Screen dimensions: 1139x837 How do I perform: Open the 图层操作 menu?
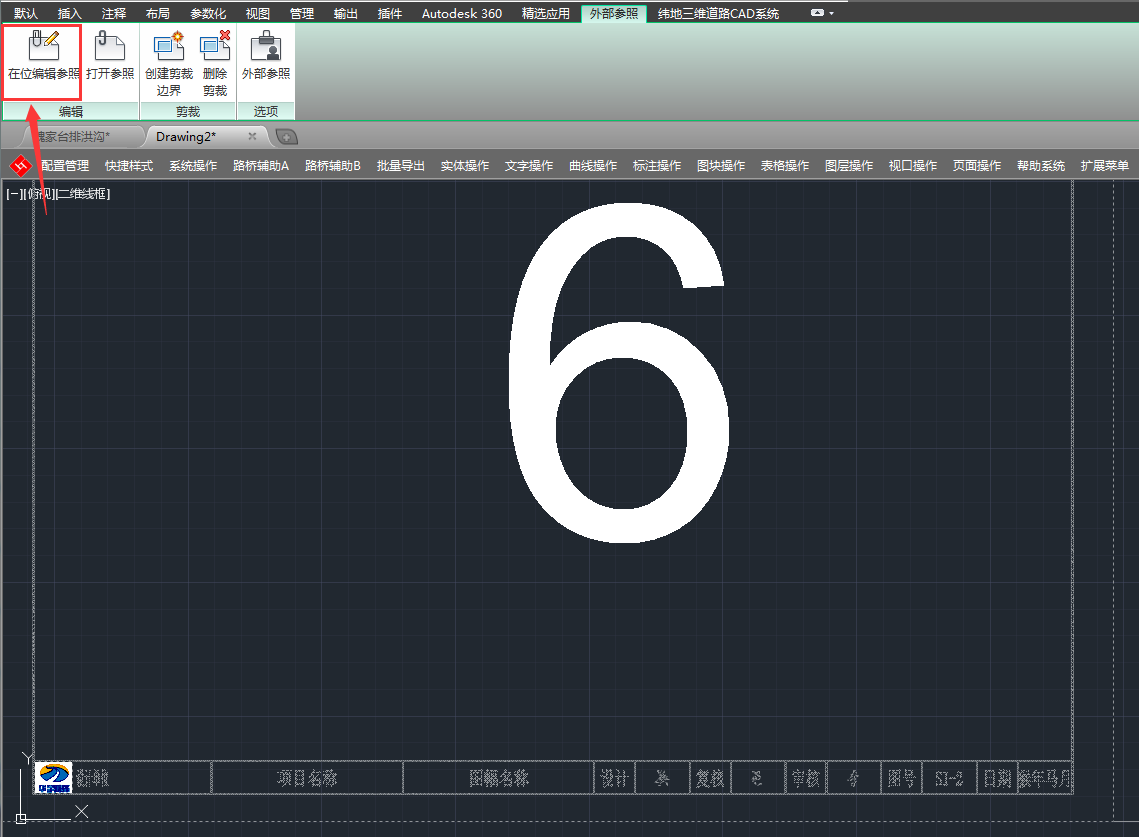[x=849, y=166]
